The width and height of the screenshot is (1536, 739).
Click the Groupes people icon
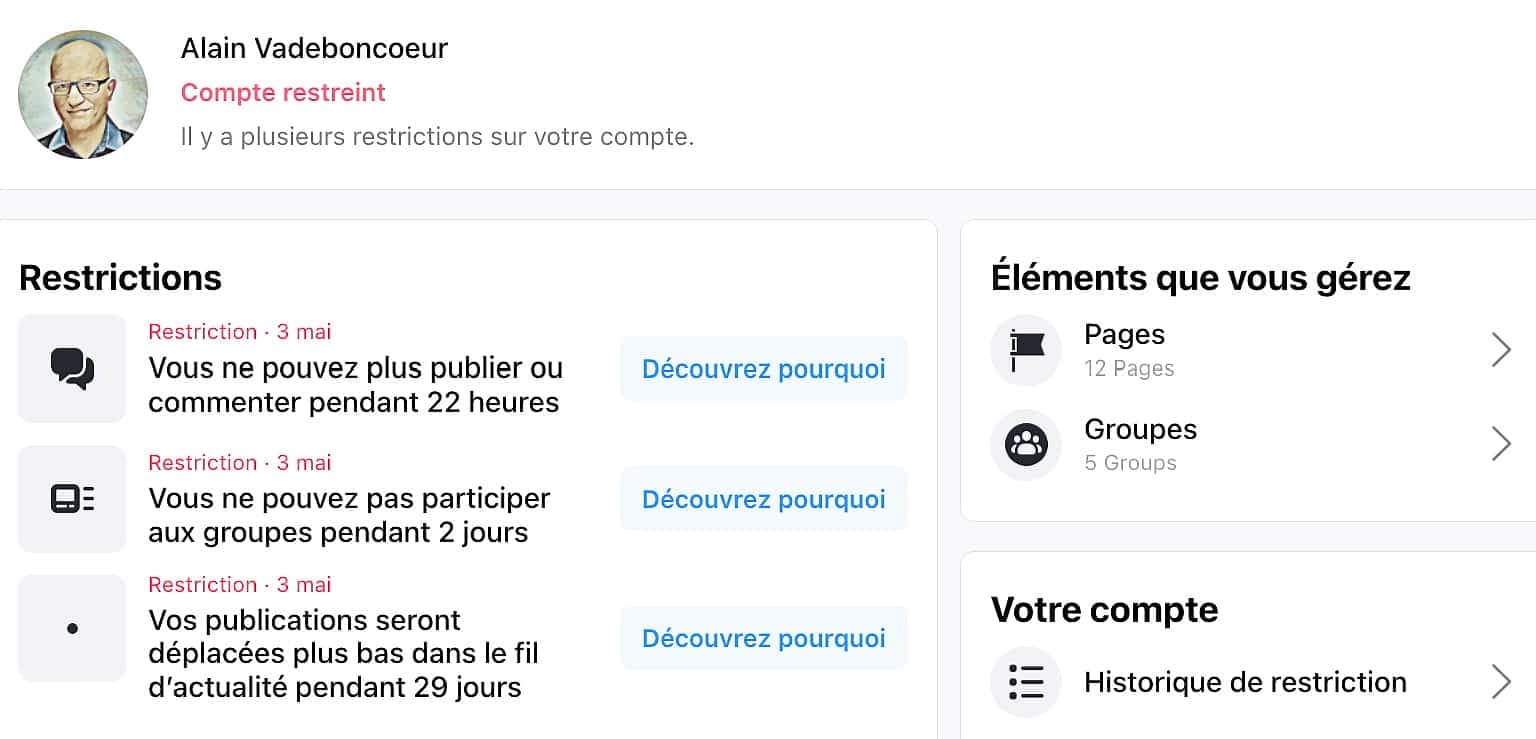pos(1025,444)
